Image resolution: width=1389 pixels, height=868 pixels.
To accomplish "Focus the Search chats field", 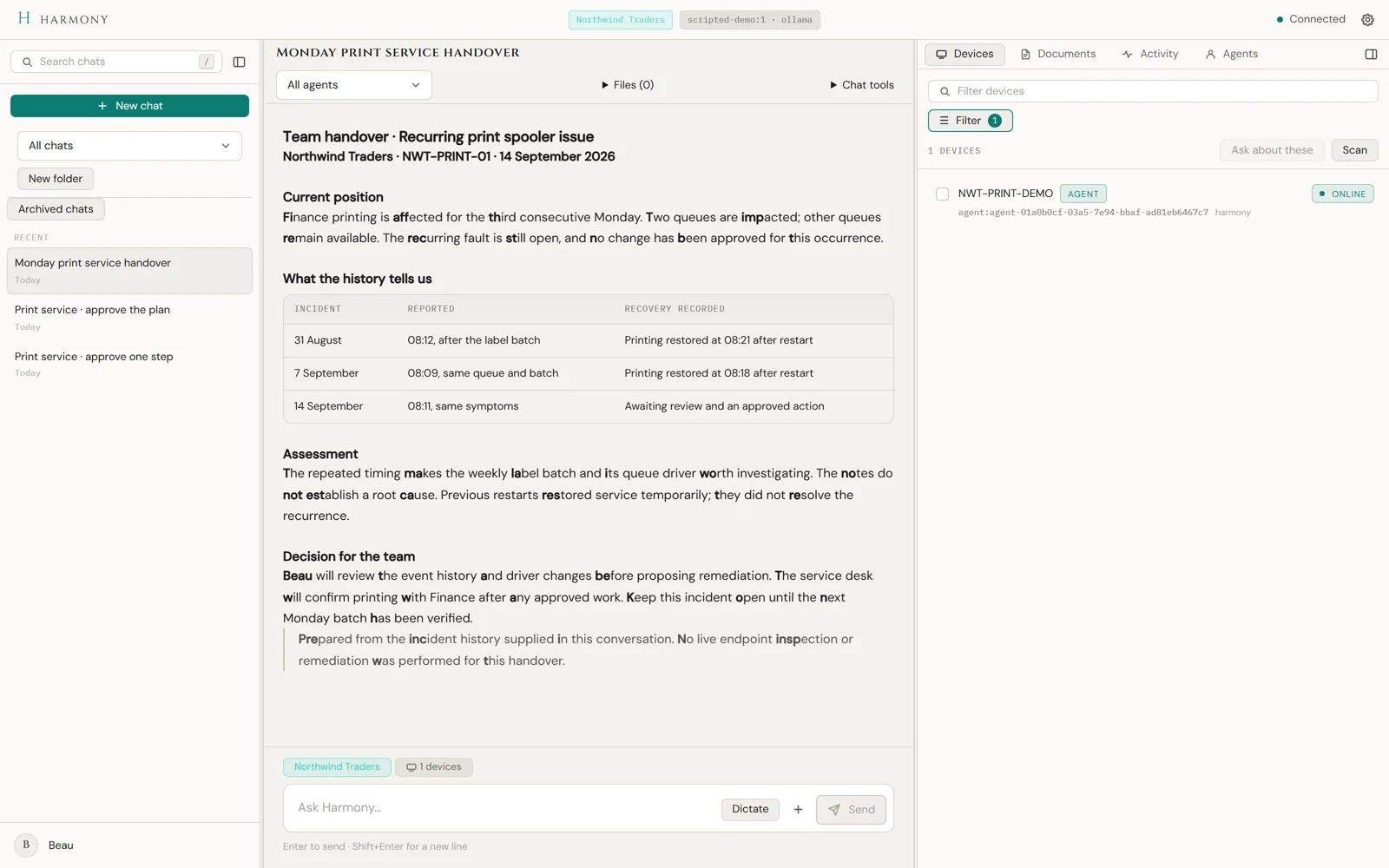I will point(116,62).
